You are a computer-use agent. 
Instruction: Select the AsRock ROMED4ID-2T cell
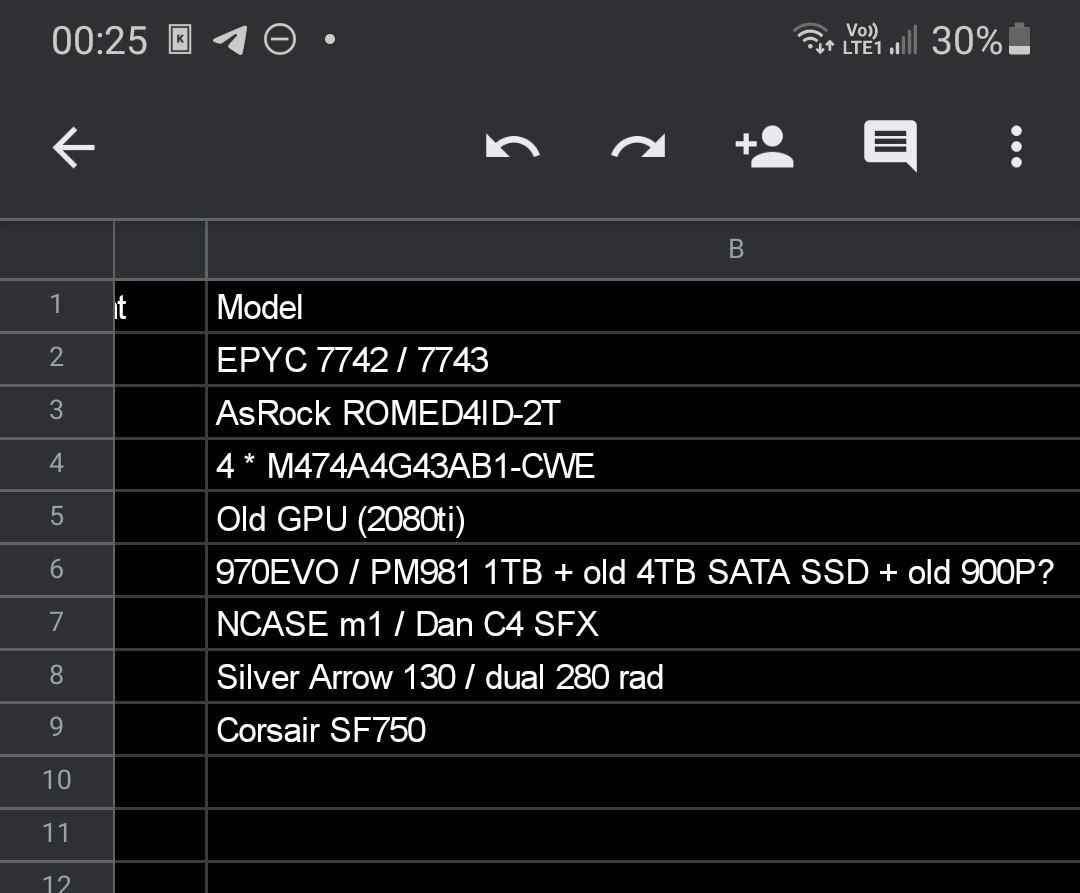pyautogui.click(x=643, y=412)
